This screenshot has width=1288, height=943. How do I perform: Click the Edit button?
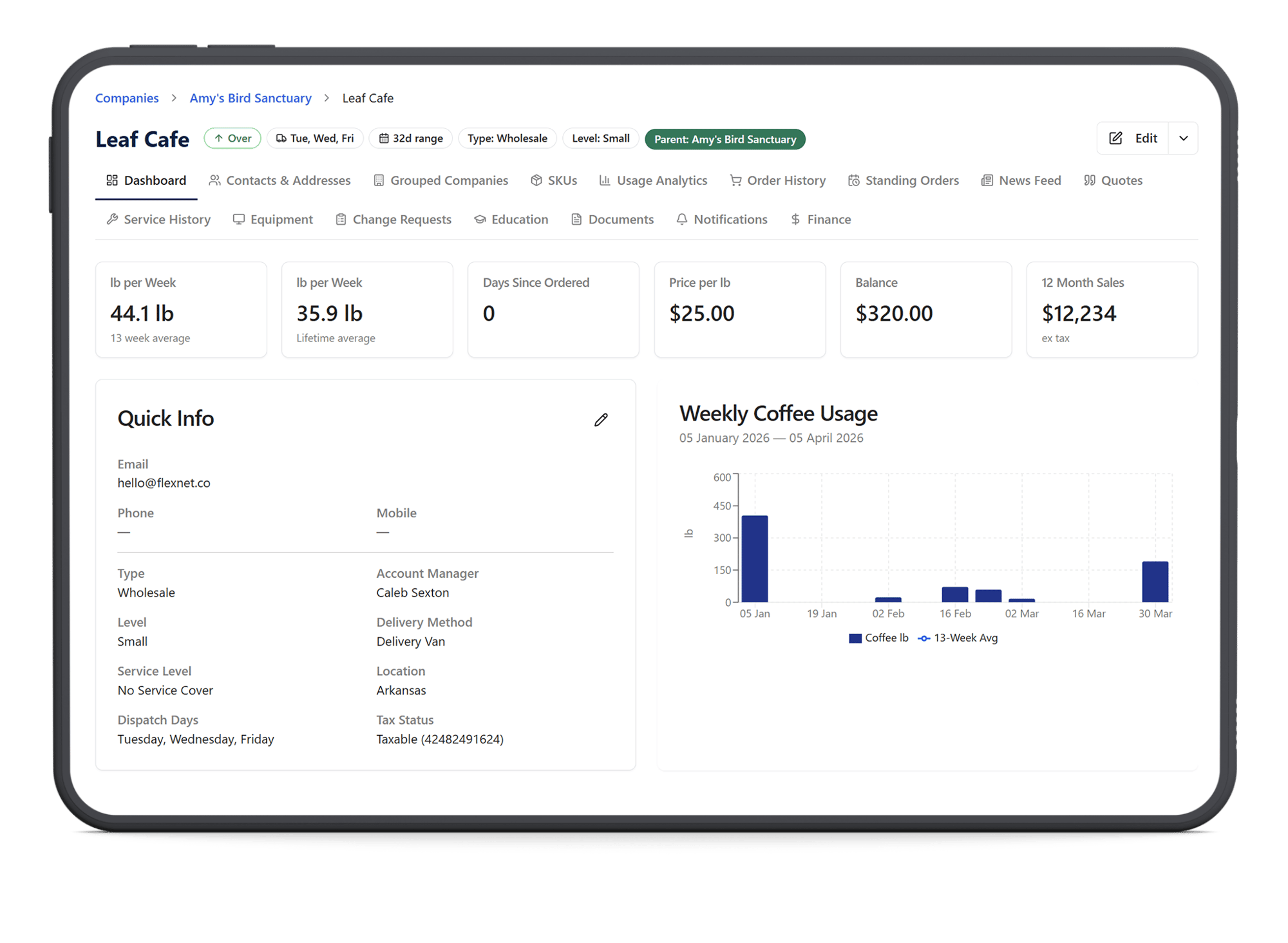point(1133,138)
